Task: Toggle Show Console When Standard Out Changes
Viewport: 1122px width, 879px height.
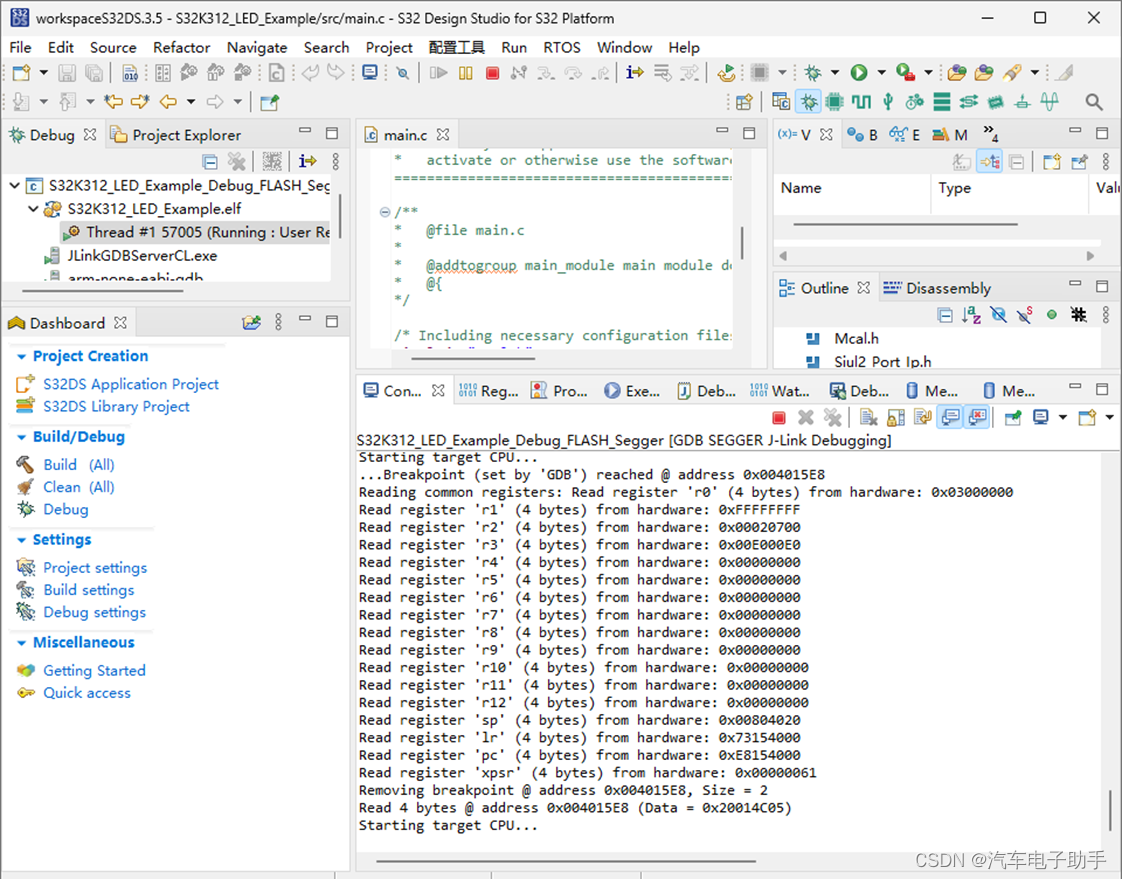Action: coord(950,417)
